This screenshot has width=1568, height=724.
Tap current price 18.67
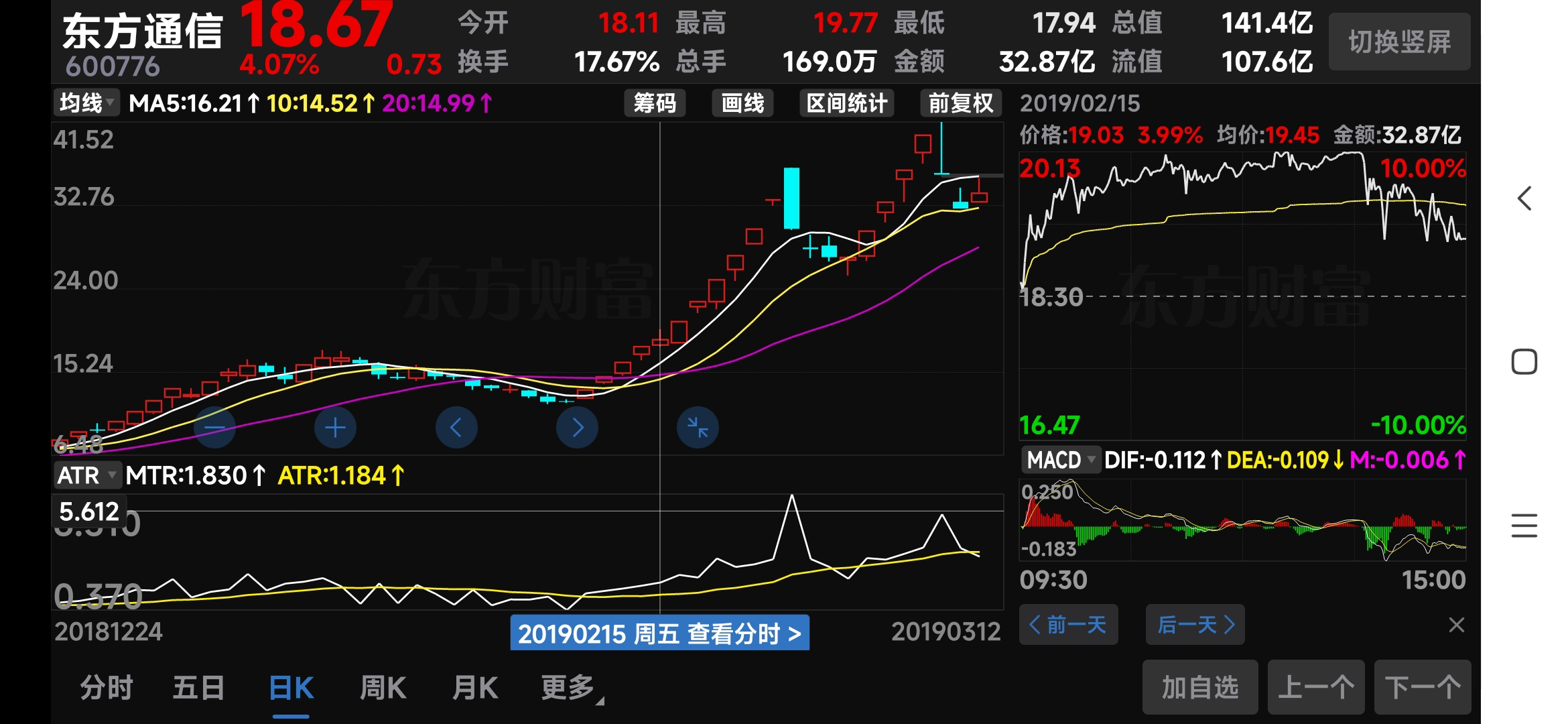click(x=316, y=25)
